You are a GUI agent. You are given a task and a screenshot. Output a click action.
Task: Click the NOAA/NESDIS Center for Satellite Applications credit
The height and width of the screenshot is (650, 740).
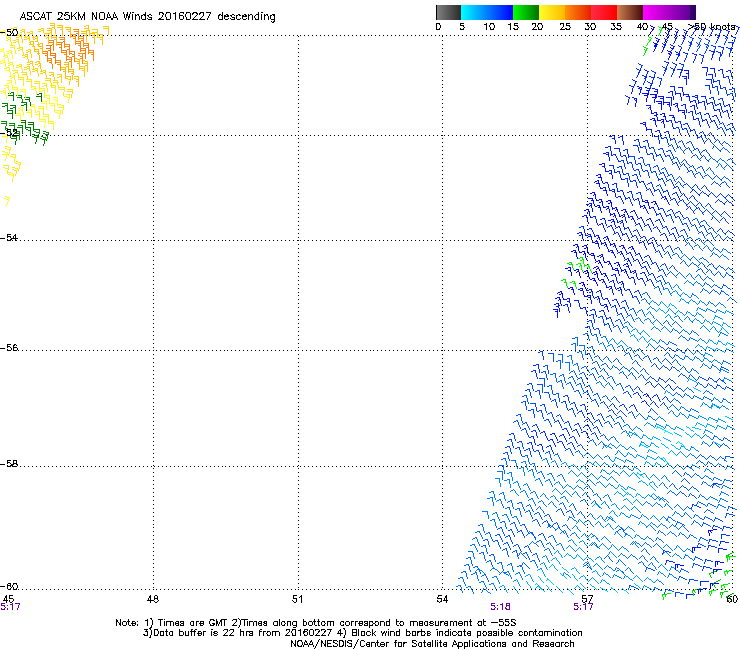tap(432, 644)
